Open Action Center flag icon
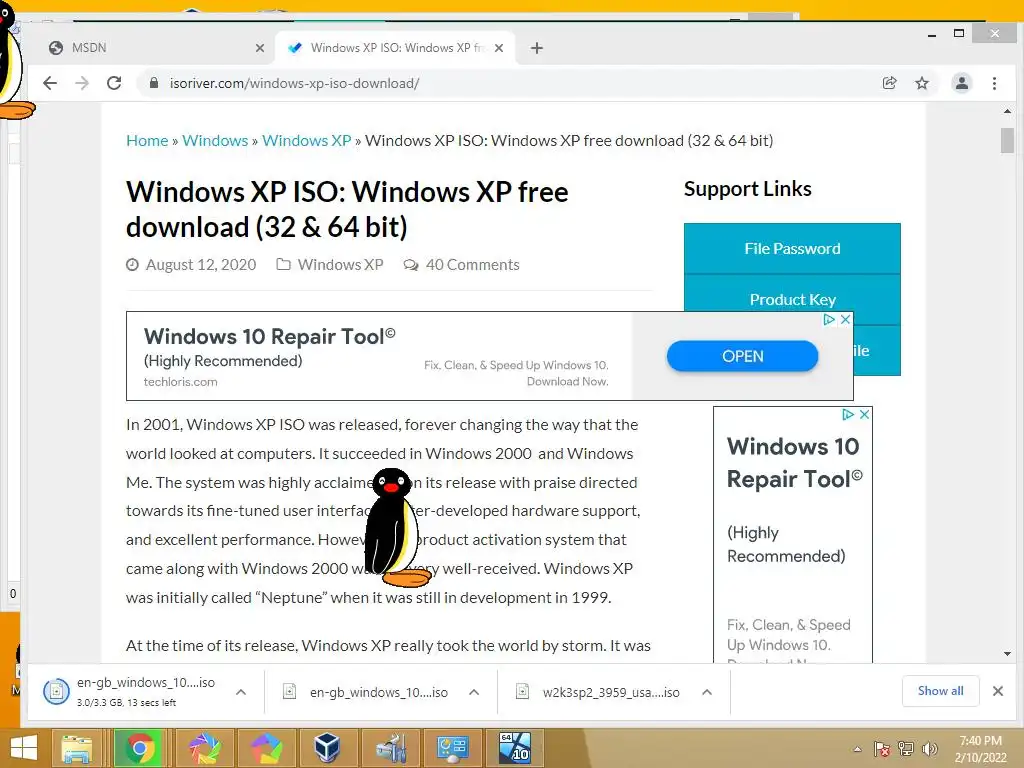 coord(881,749)
